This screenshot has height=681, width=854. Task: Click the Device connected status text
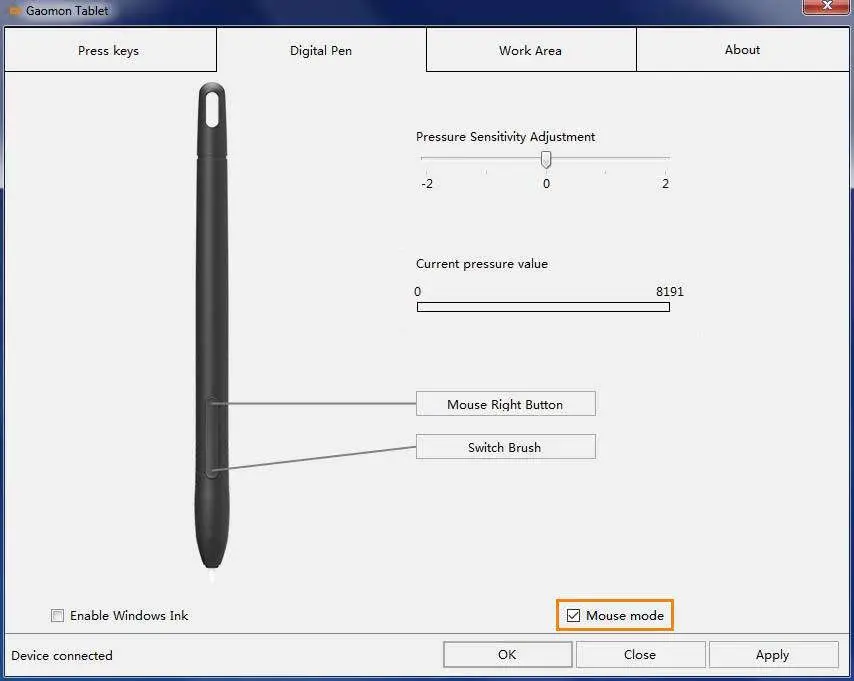tap(62, 655)
